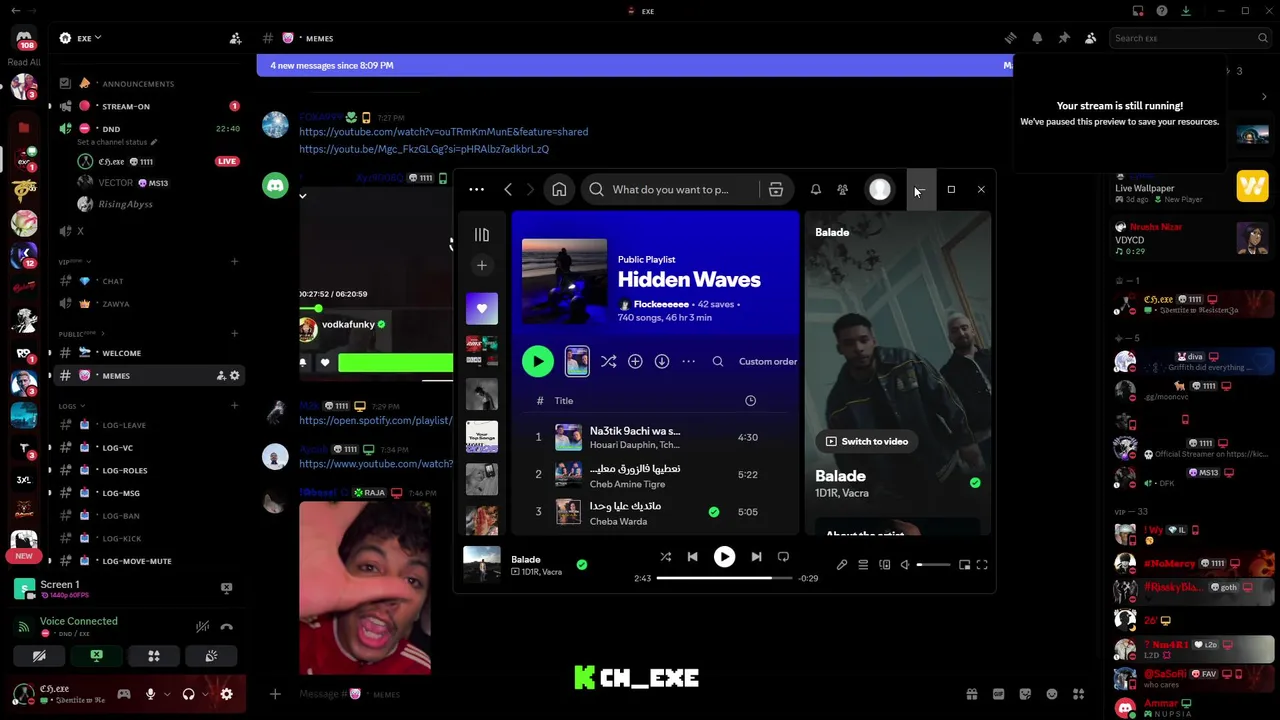Image resolution: width=1280 pixels, height=720 pixels.
Task: Toggle Discord camera on in voice panel
Action: (x=39, y=656)
